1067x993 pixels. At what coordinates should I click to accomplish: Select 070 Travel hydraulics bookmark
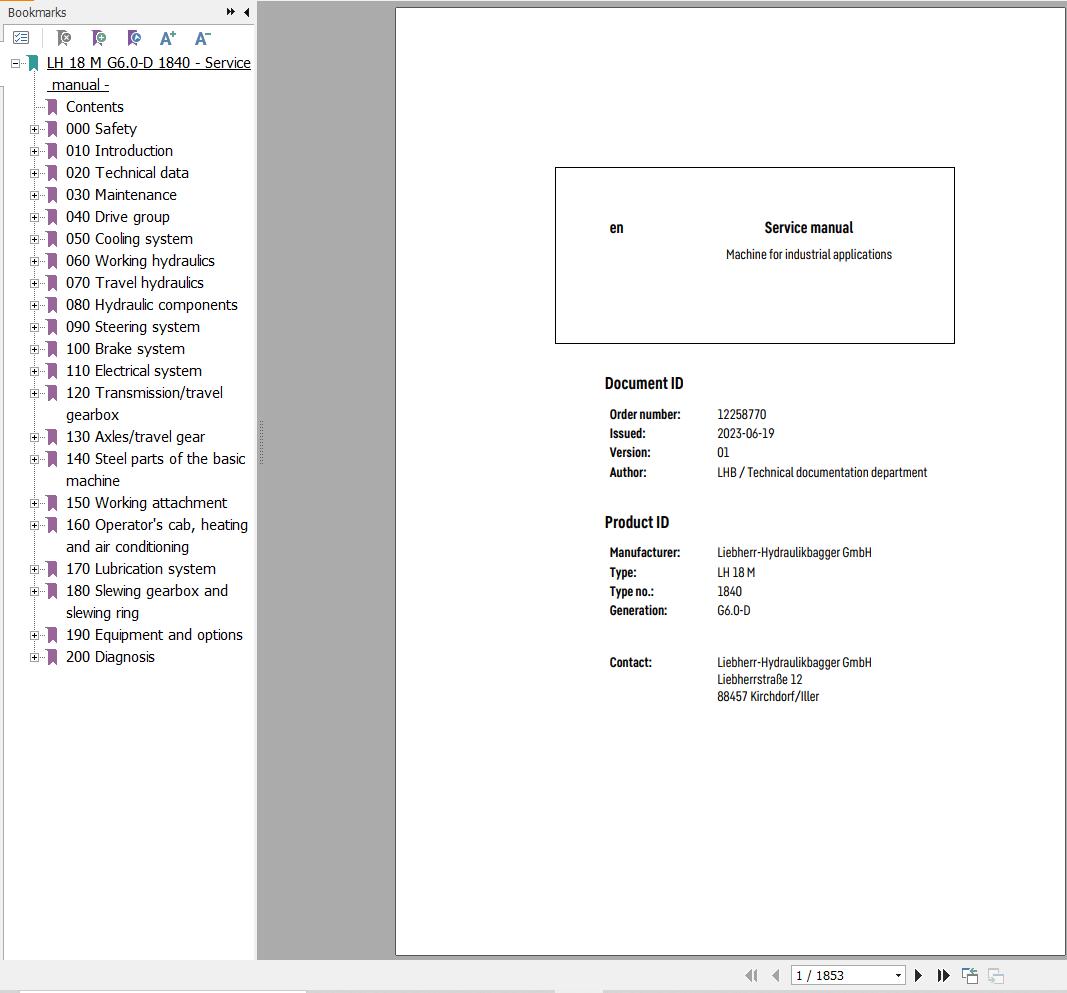[135, 282]
